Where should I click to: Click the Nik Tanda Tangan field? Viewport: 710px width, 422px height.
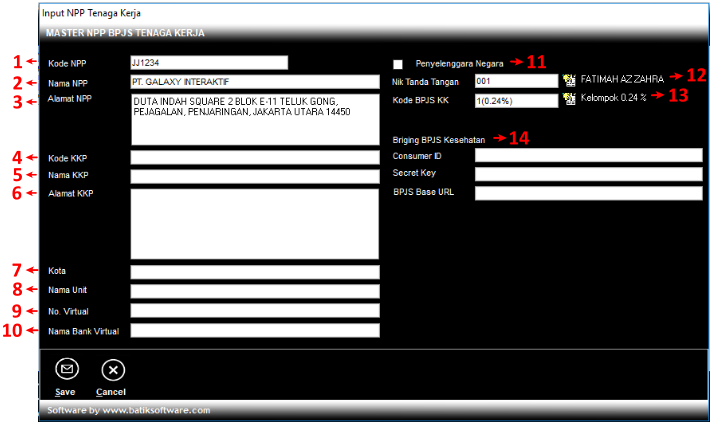click(x=516, y=81)
